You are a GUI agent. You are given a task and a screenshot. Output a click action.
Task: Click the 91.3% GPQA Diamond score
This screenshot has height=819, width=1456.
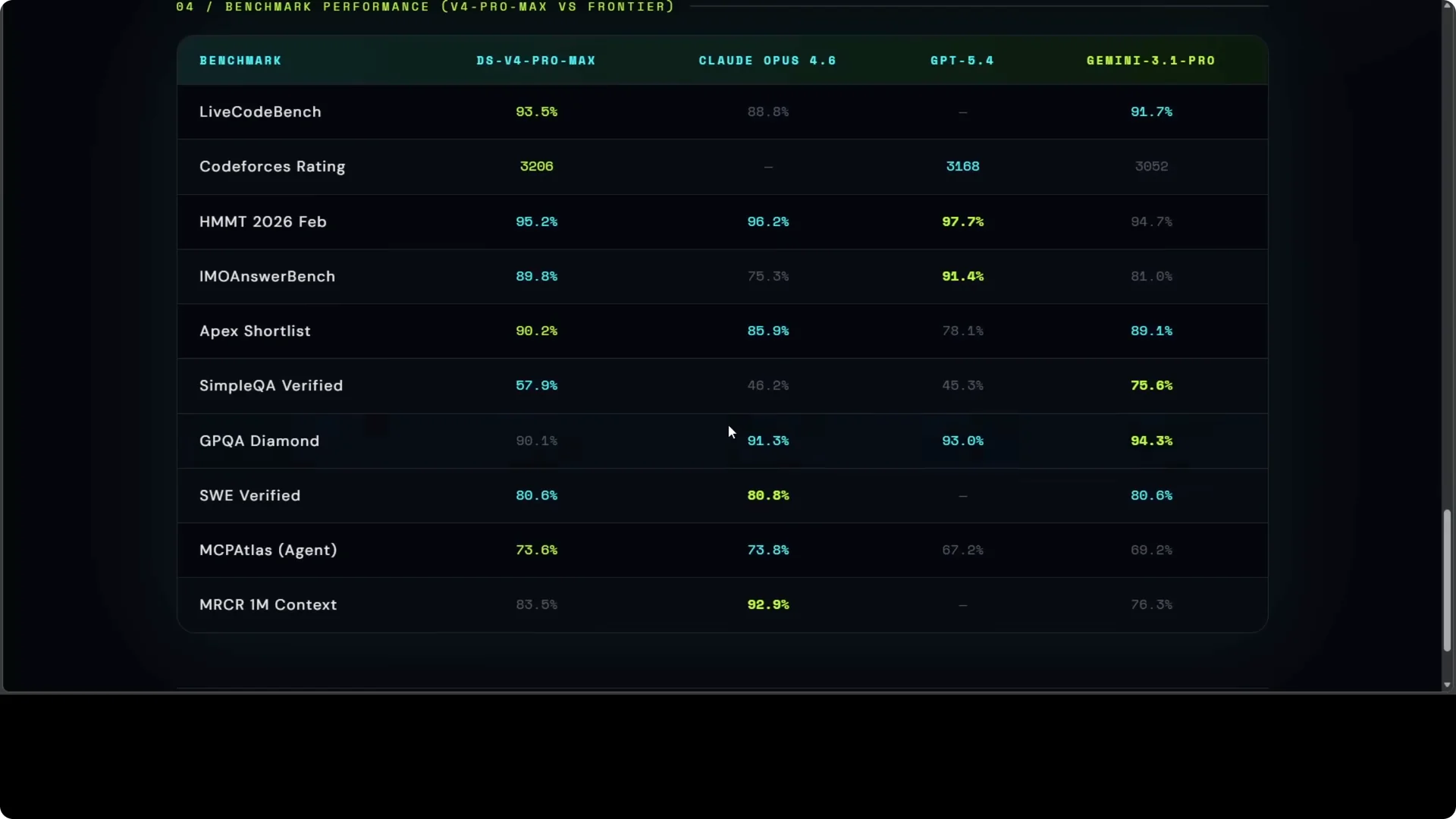768,441
